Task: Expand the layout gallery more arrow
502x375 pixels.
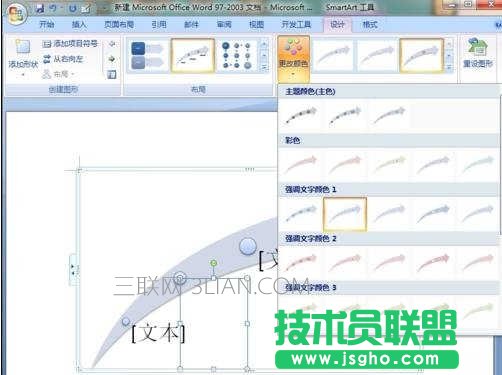Action: pyautogui.click(x=264, y=67)
